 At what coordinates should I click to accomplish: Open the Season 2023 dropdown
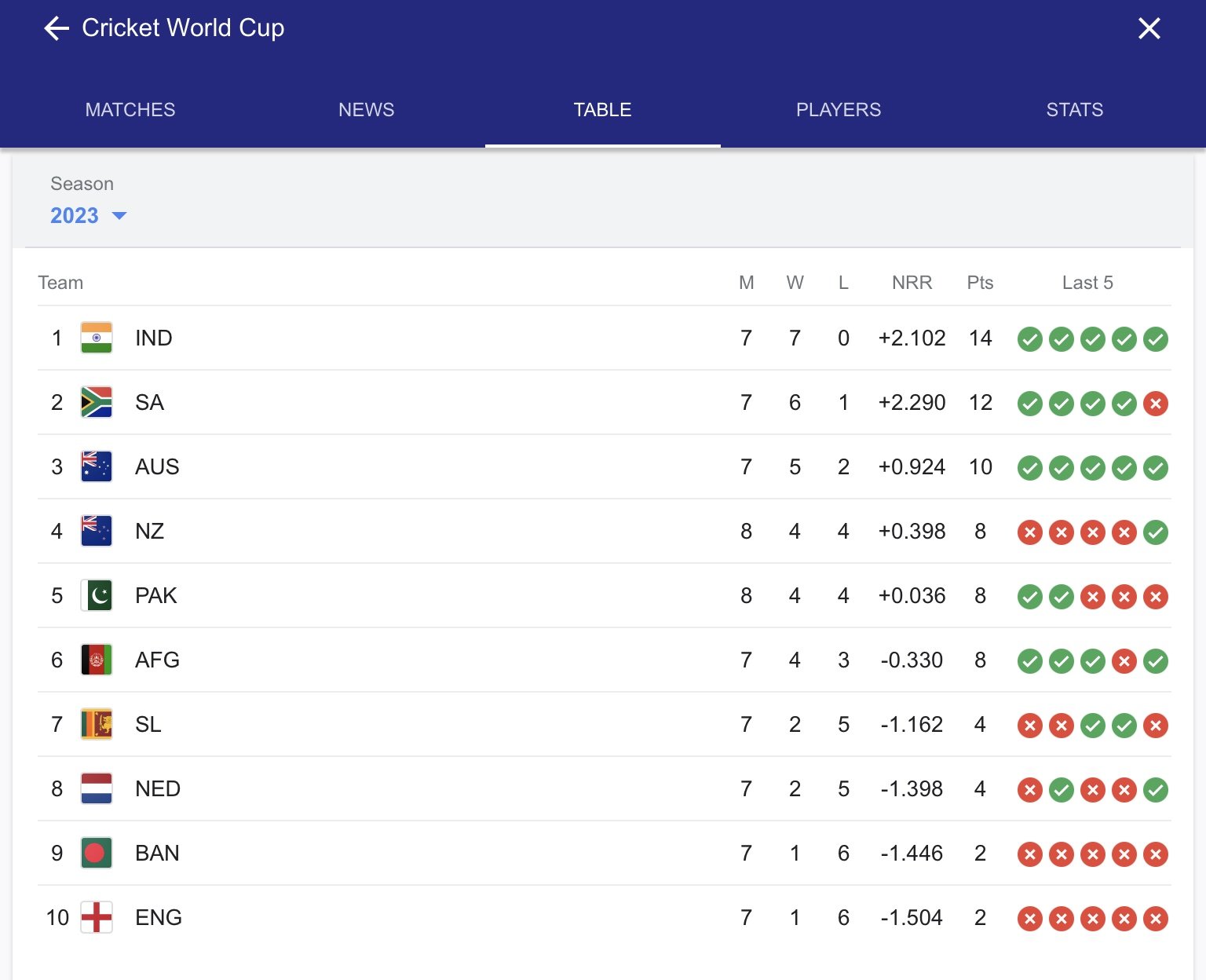click(88, 215)
